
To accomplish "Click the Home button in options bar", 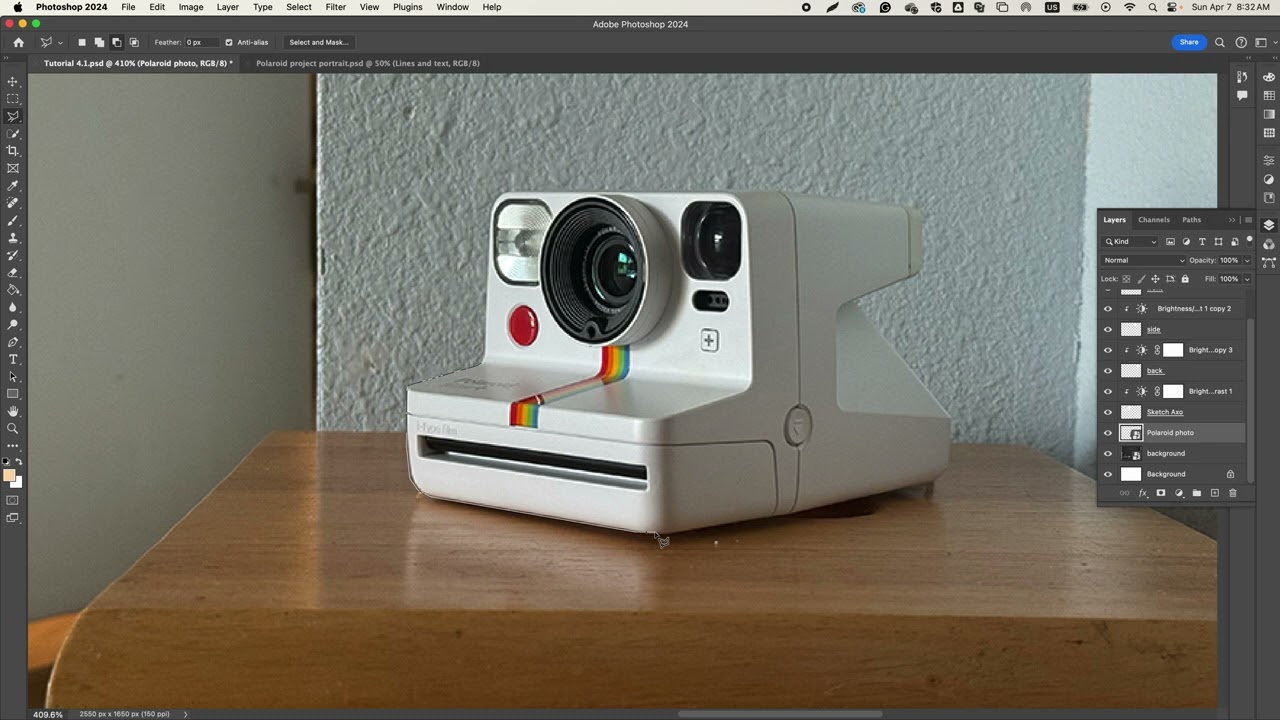I will pos(18,42).
